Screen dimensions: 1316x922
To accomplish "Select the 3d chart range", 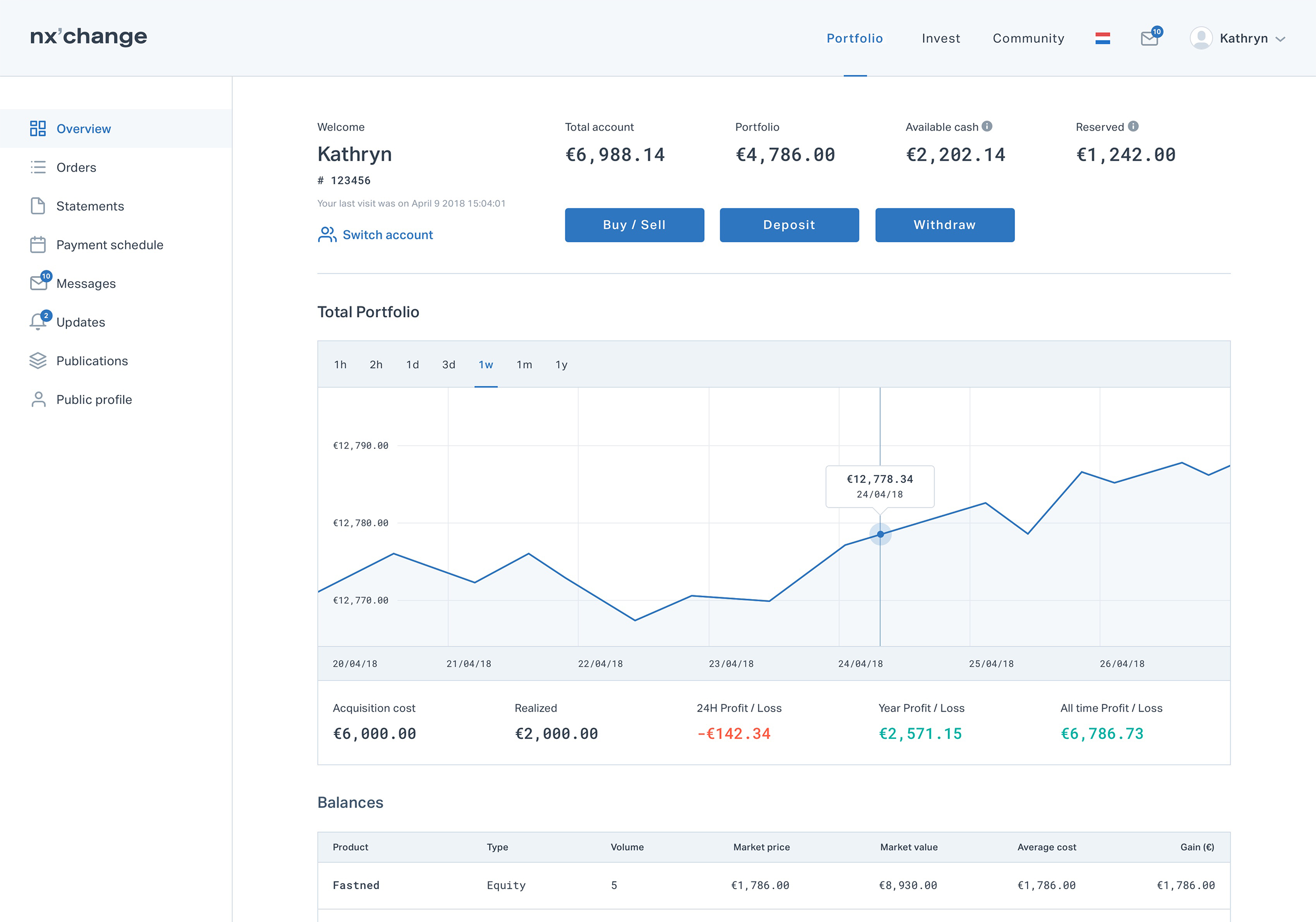I will click(x=449, y=365).
